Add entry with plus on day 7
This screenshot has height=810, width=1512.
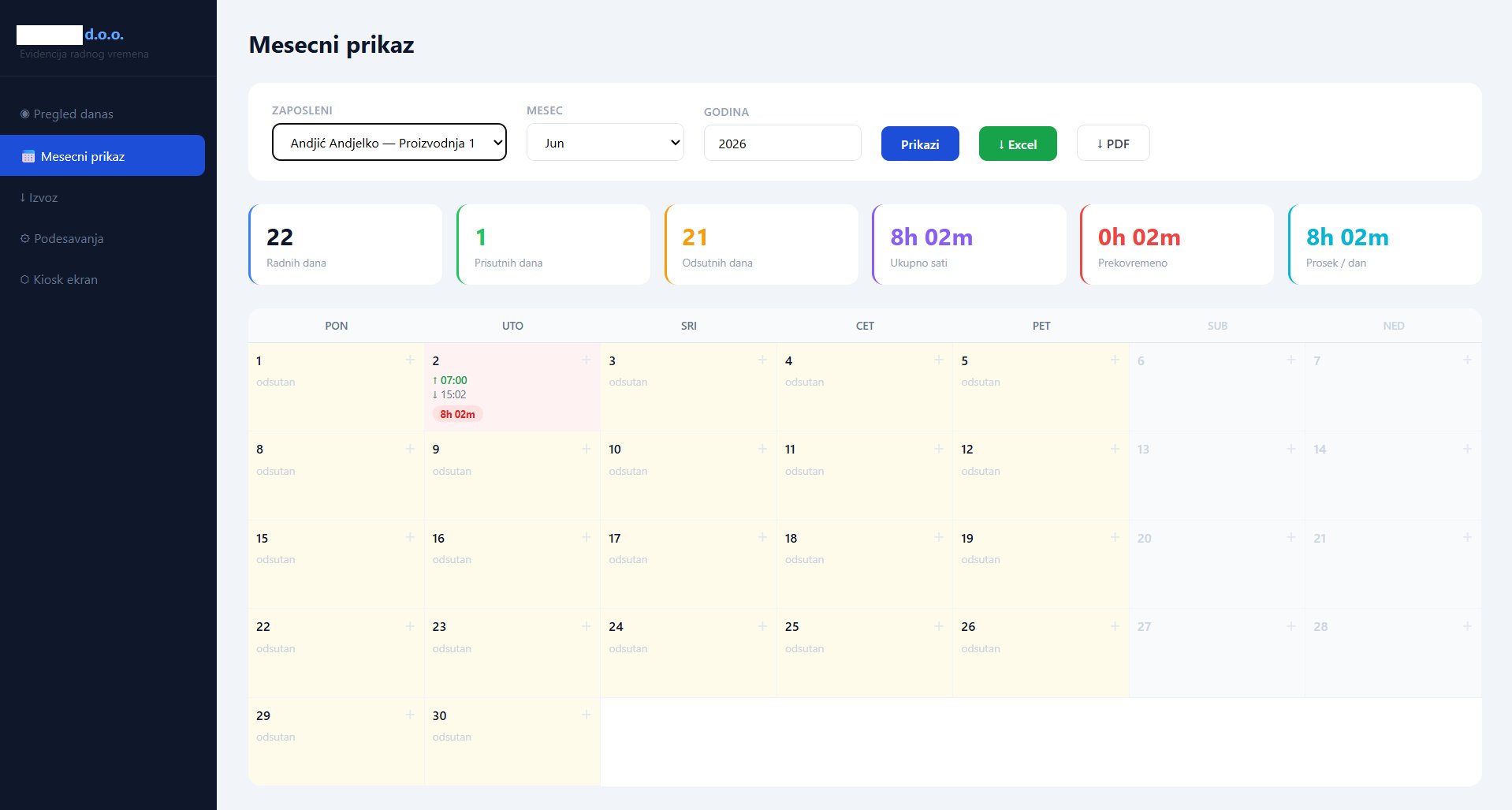(1467, 360)
